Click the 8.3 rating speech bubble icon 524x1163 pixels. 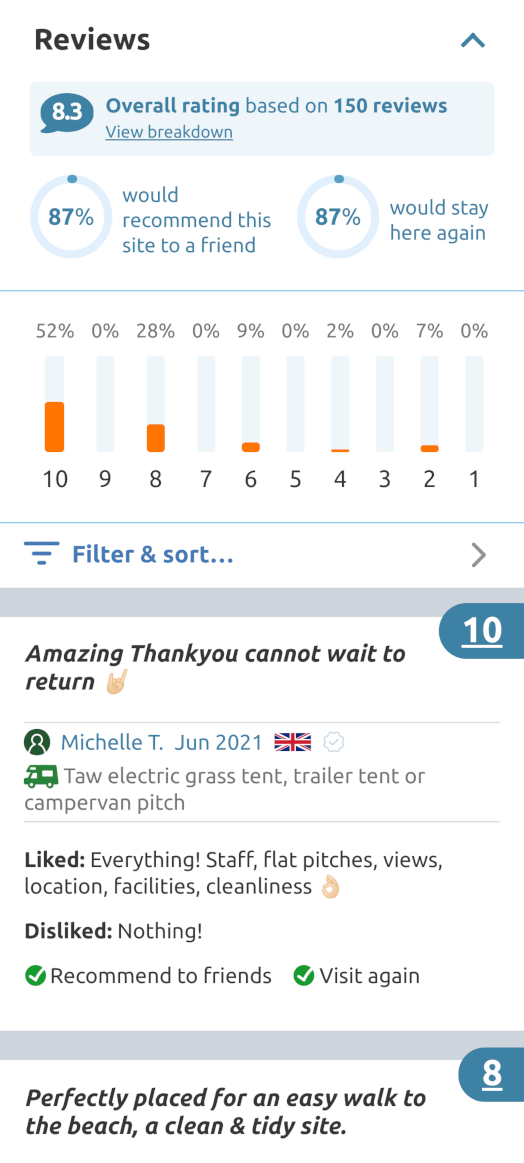click(x=67, y=113)
